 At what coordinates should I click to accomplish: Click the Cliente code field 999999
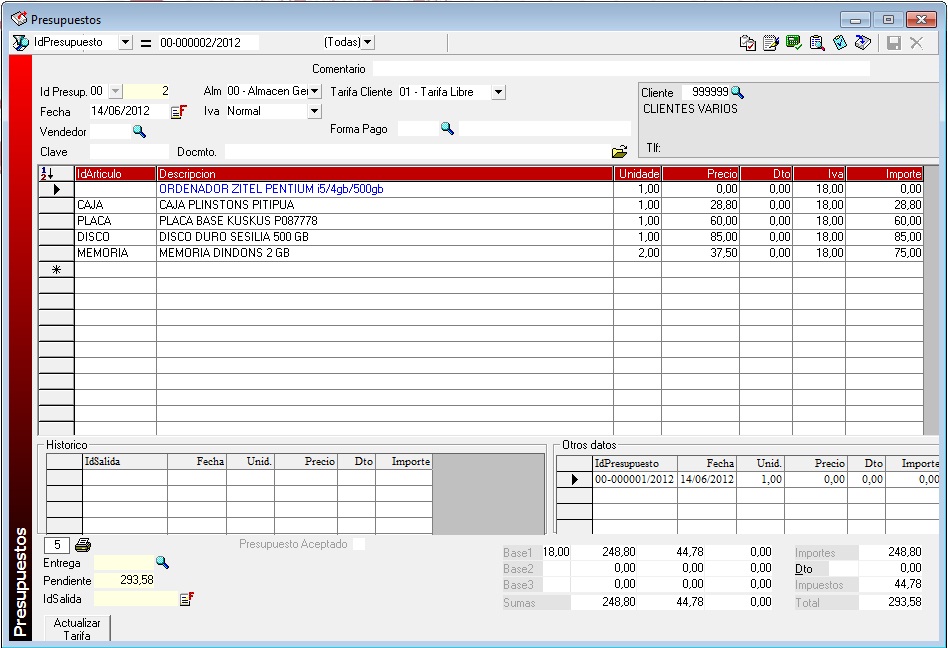pos(706,92)
